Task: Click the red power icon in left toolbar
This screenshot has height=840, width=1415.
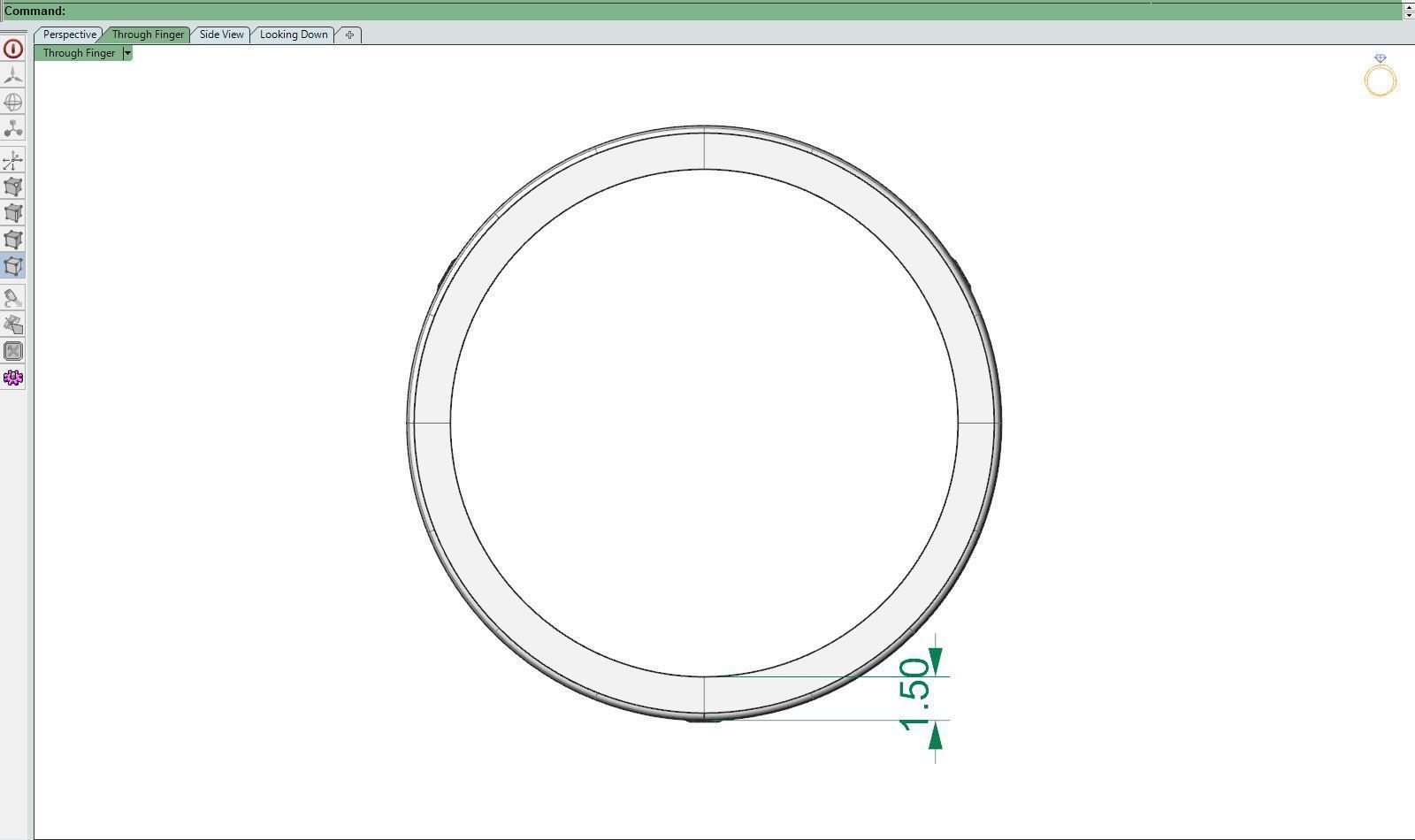Action: point(13,49)
